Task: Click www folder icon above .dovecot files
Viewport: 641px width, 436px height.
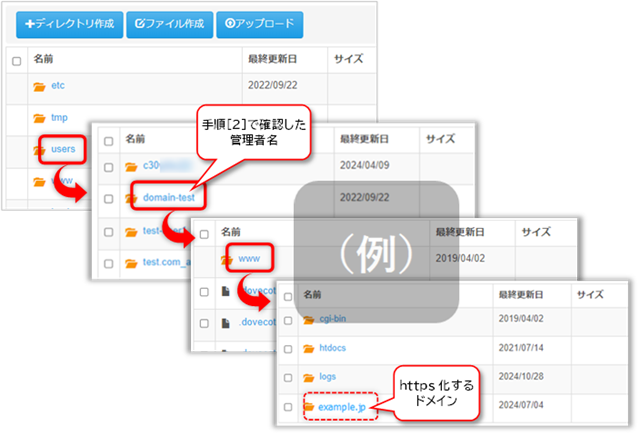Action: tap(228, 261)
